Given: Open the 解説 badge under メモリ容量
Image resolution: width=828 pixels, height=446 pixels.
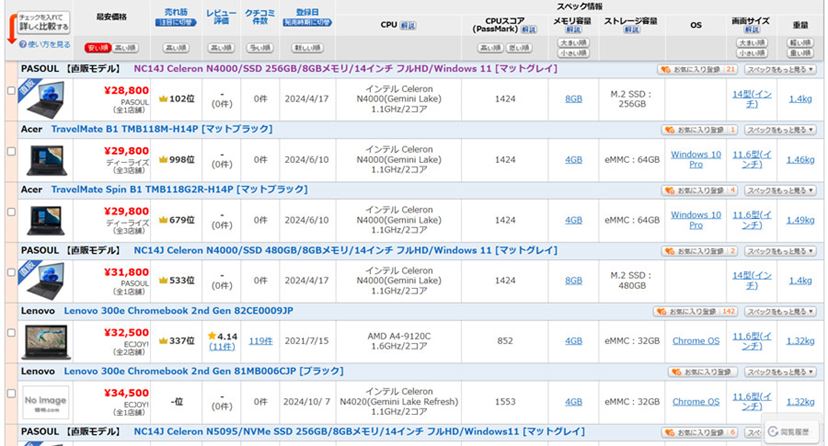Looking at the screenshot, I should tap(573, 30).
